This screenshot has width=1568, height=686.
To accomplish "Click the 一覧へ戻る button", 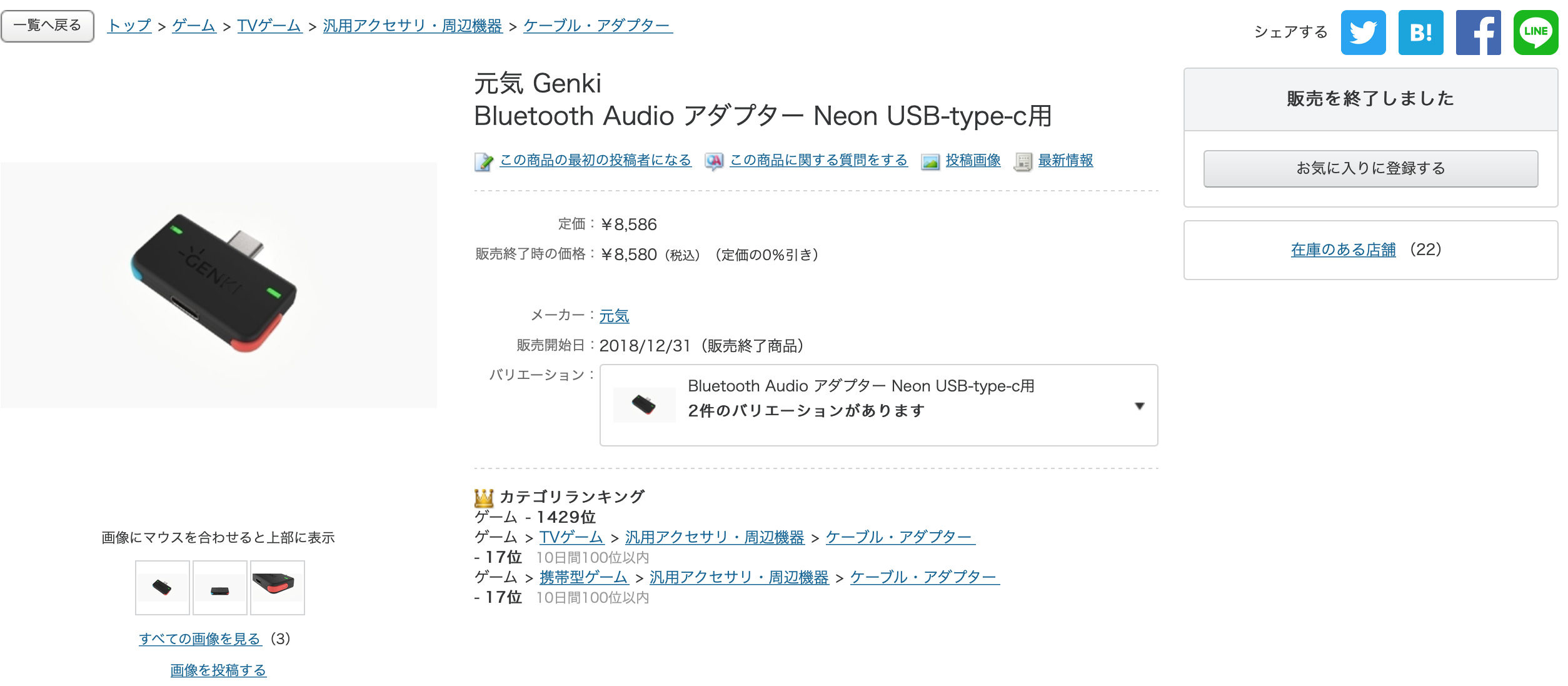I will point(48,26).
